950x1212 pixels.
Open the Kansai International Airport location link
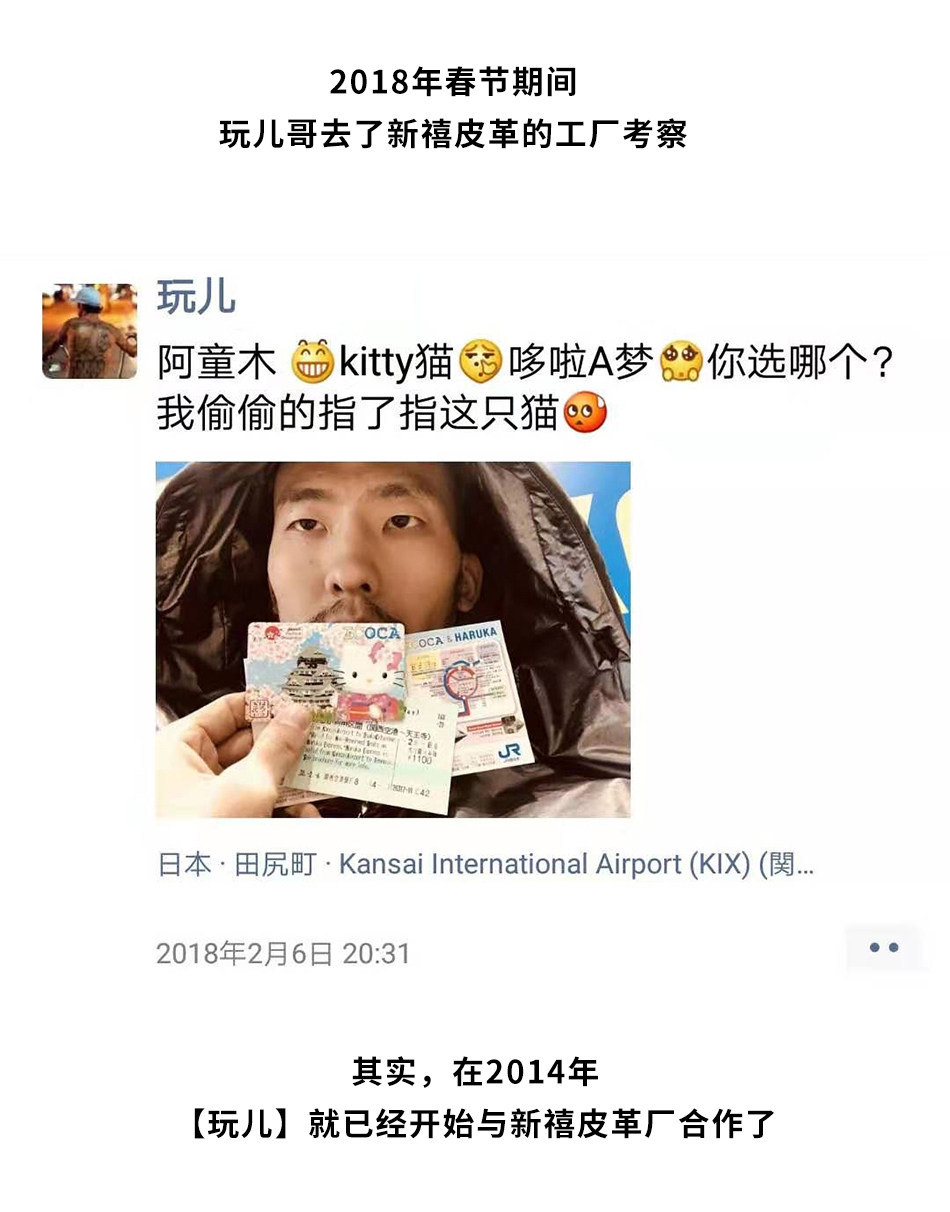(x=486, y=865)
